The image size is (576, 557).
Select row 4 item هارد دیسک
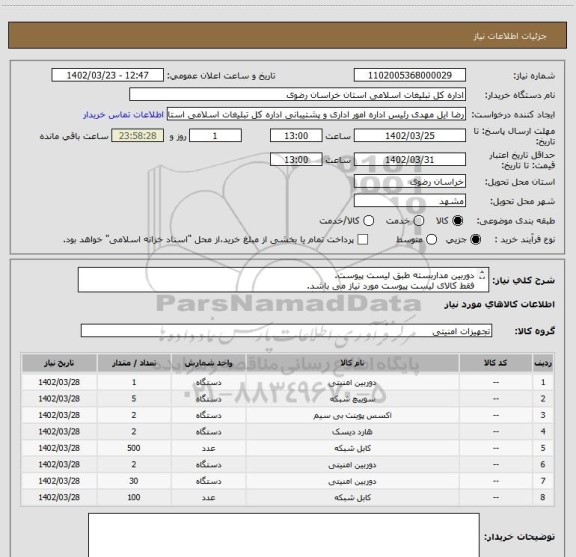(x=352, y=432)
